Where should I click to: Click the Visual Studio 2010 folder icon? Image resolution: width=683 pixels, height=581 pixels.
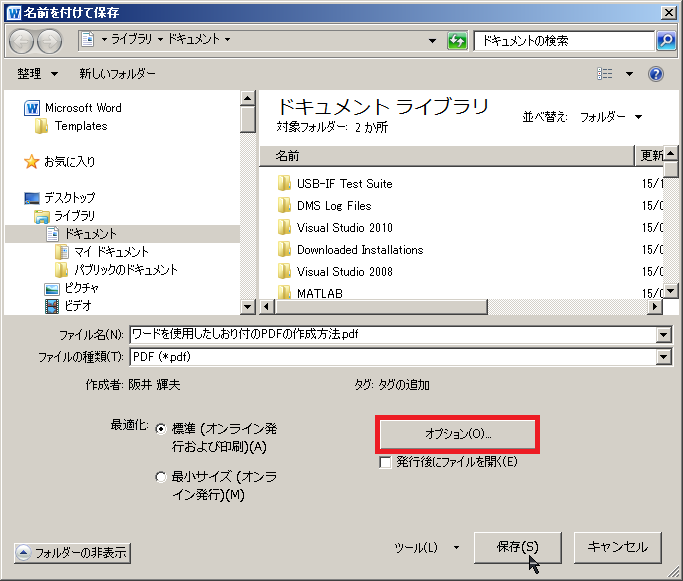tap(284, 227)
